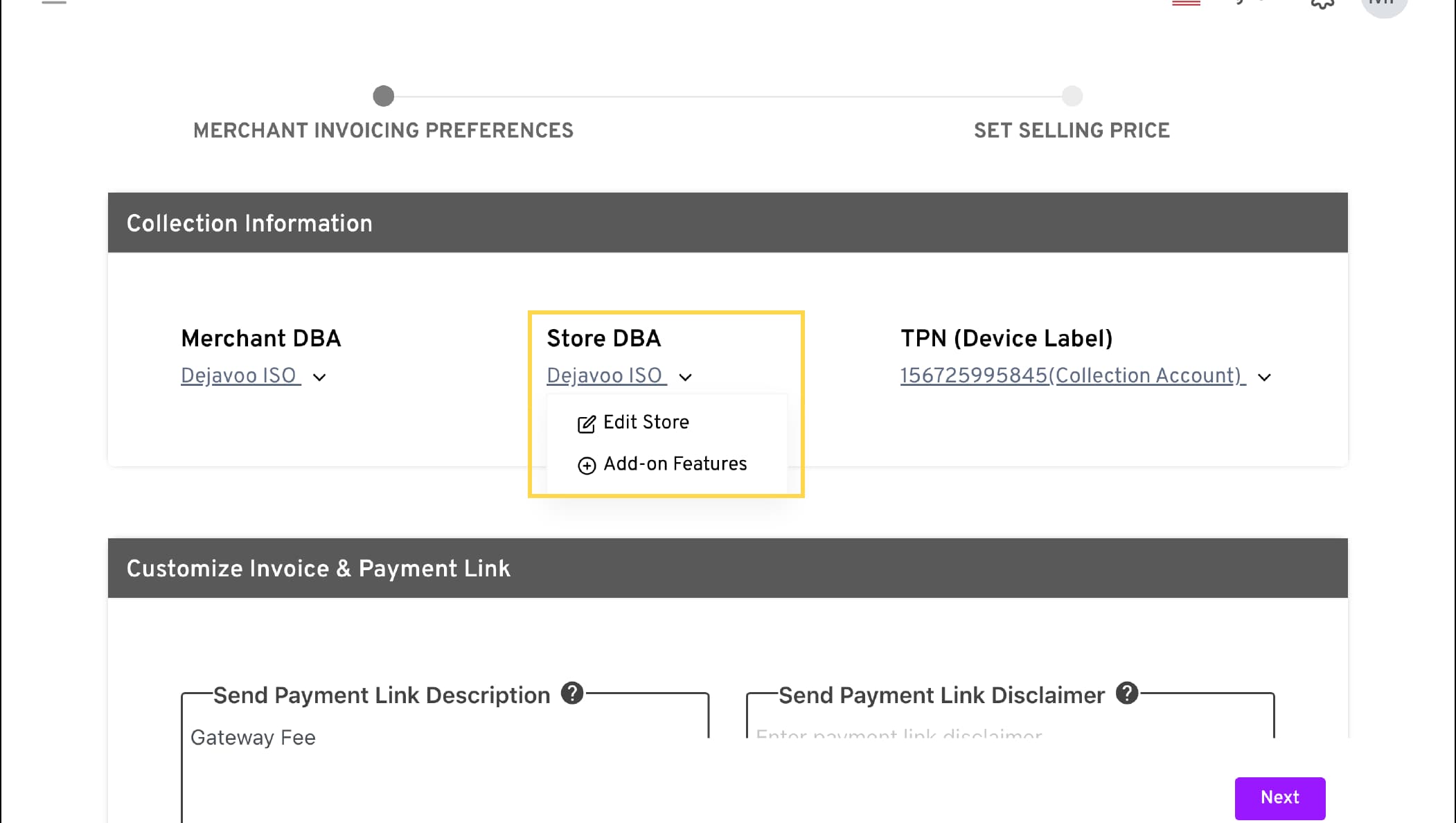Click the Dejavoo ISO Store DBA link
Viewport: 1456px width, 823px height.
(x=605, y=375)
